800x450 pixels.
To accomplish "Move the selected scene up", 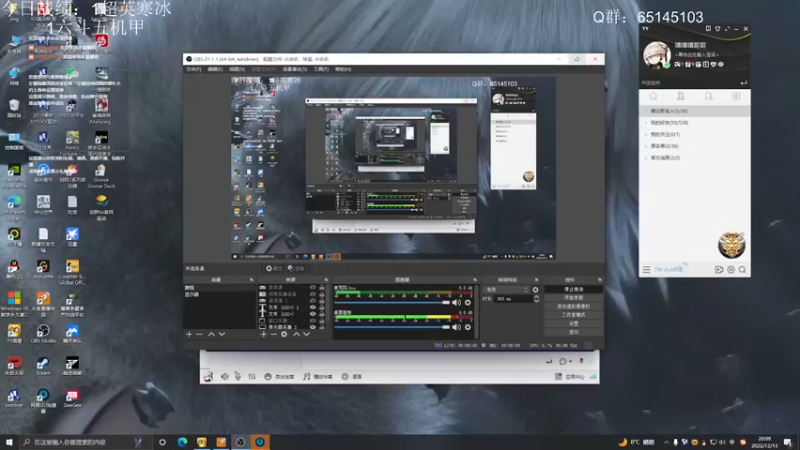I will (211, 334).
